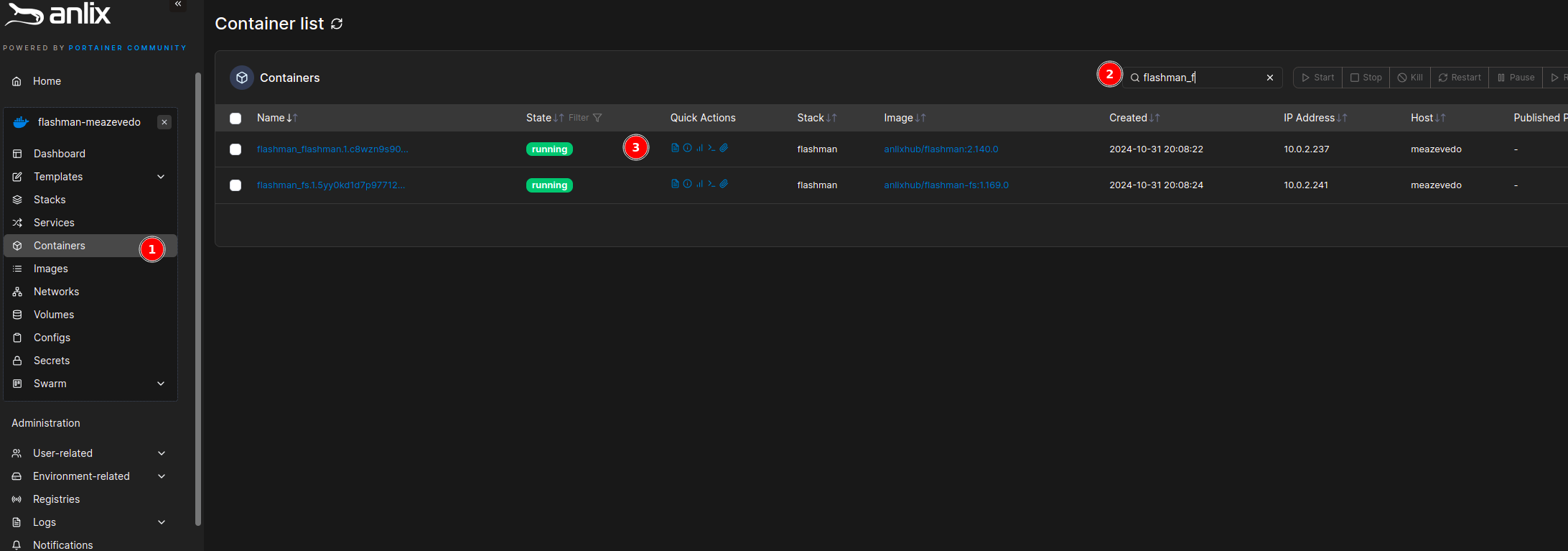Click the Stop button
Viewport: 1568px width, 551px height.
point(1366,78)
